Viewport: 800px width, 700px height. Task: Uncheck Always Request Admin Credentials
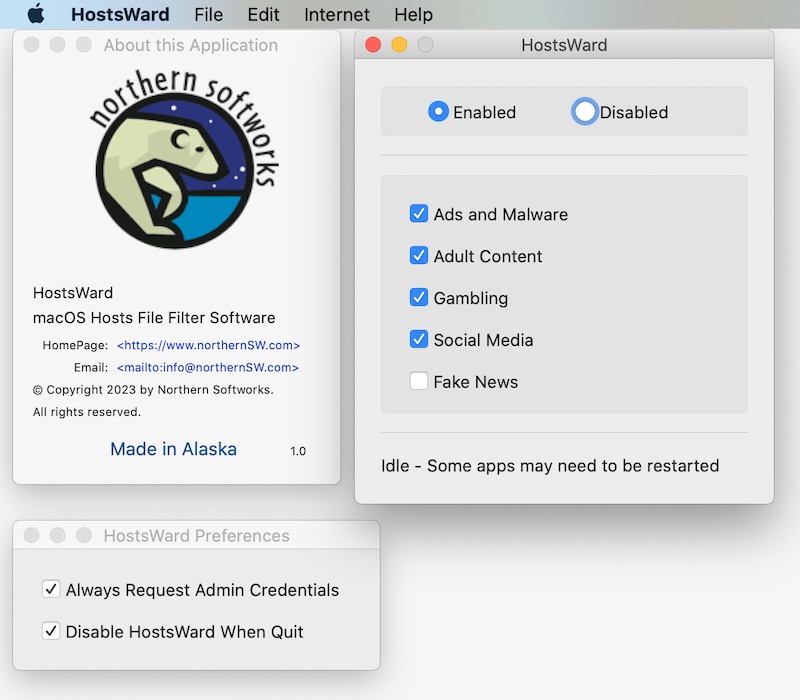click(x=51, y=590)
